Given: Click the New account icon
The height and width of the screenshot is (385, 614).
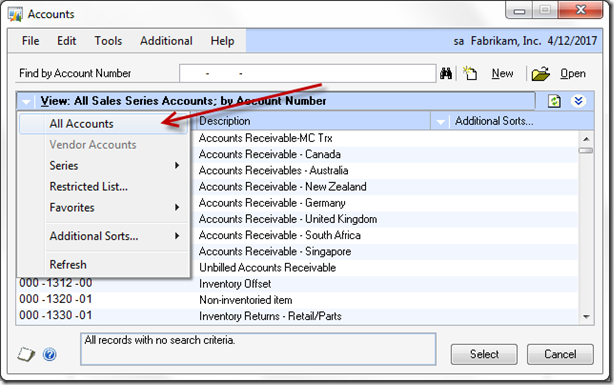Looking at the screenshot, I should tap(470, 73).
